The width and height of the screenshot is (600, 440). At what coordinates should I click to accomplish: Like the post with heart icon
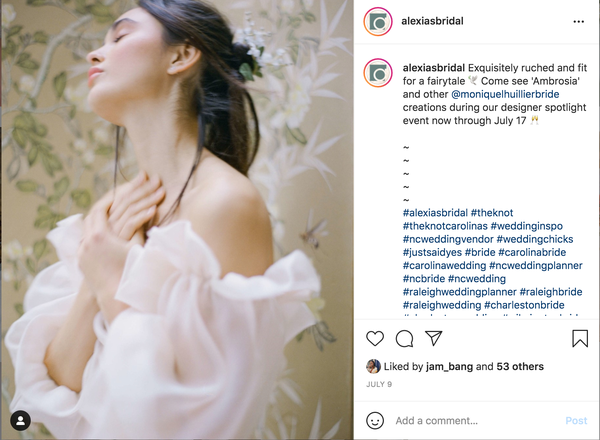[x=375, y=339]
